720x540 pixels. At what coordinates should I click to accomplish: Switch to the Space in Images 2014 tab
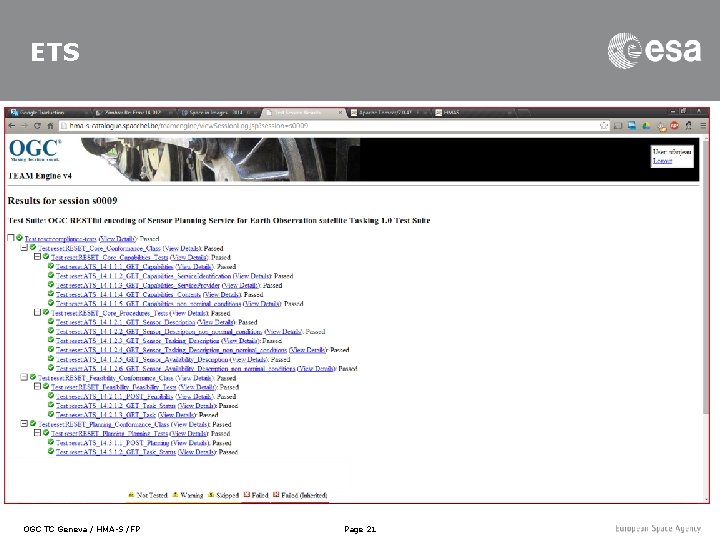point(219,112)
